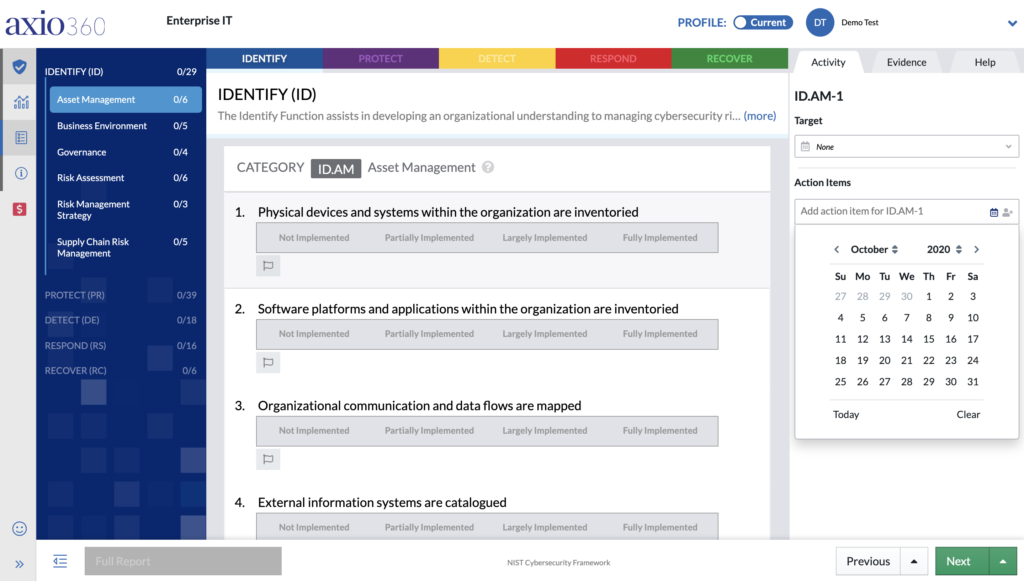Open the chart dashboard sidebar icon
The height and width of the screenshot is (581, 1024).
tap(20, 102)
